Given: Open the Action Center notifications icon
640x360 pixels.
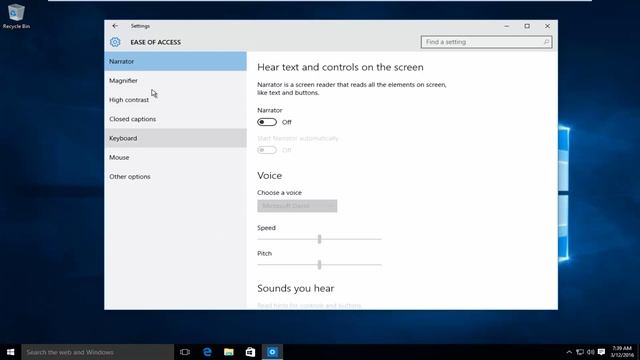Looking at the screenshot, I should (x=602, y=352).
